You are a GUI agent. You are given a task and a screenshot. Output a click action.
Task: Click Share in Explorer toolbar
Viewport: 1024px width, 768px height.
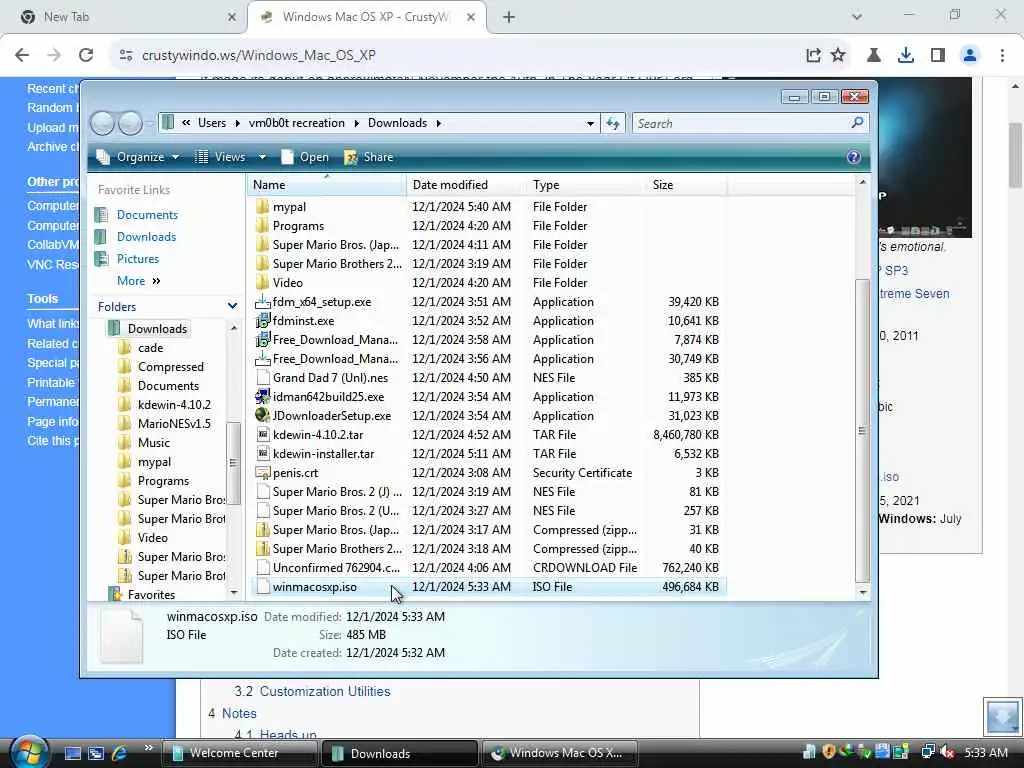pos(369,157)
